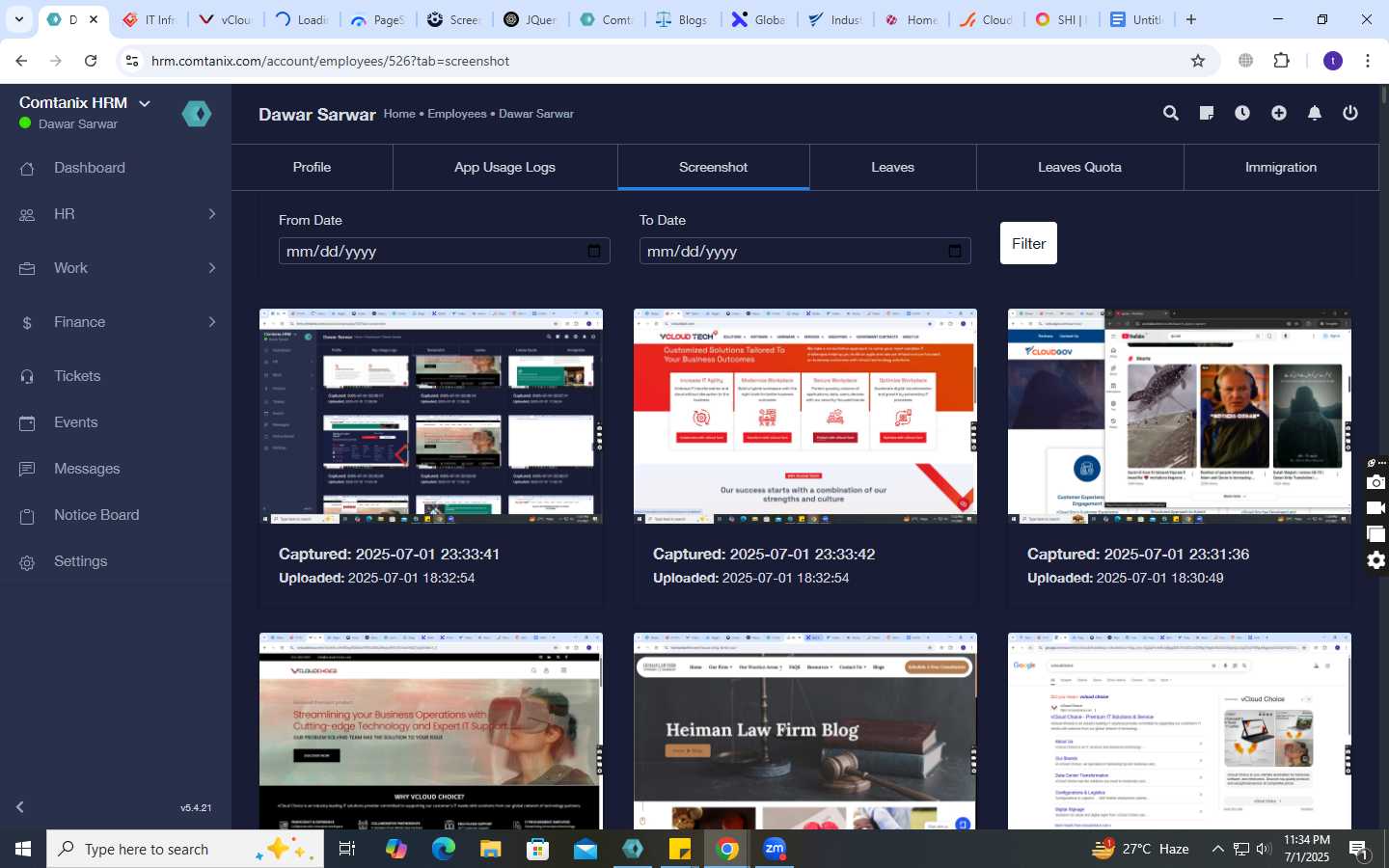1389x868 pixels.
Task: Click window capture icon on right overlay
Action: tap(1376, 534)
